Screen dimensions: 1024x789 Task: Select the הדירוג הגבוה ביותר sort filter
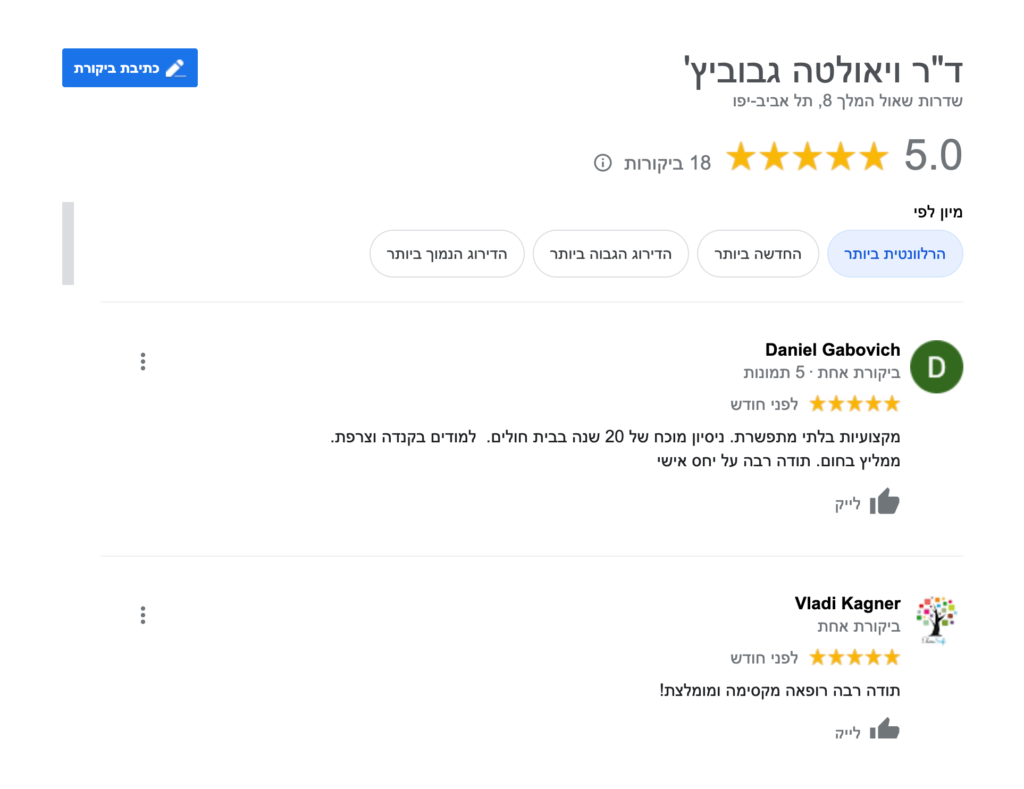[610, 254]
